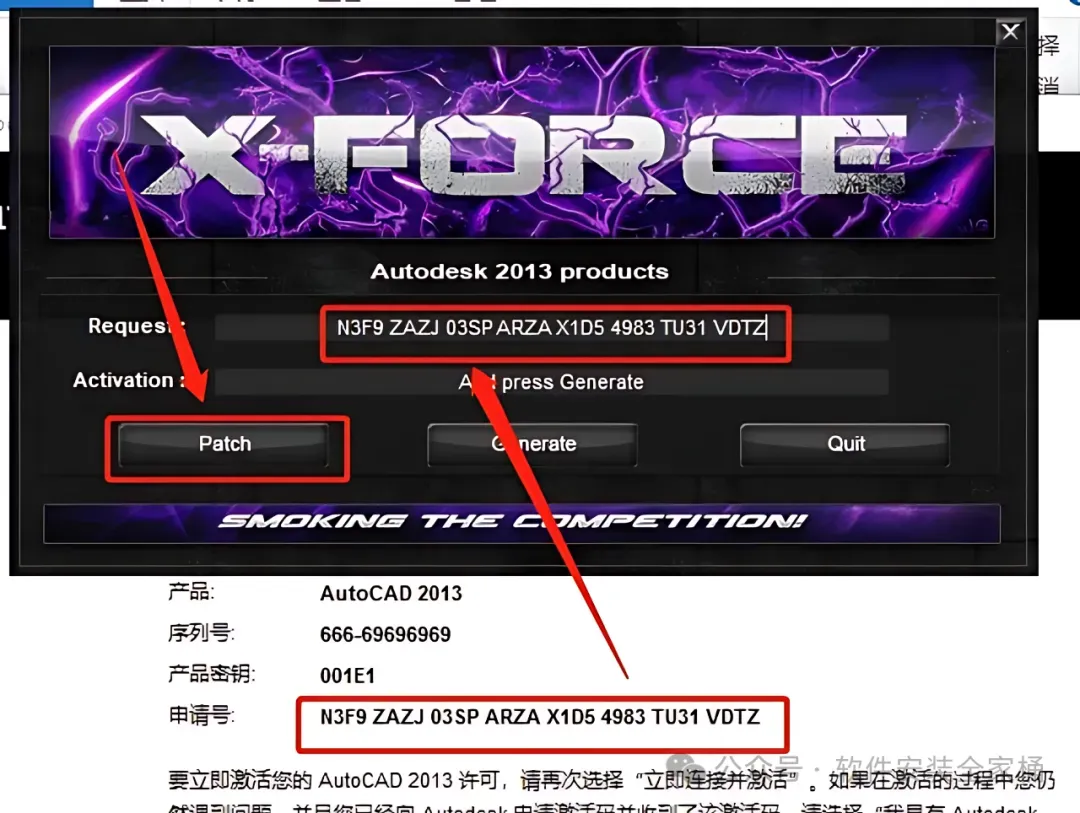This screenshot has width=1080, height=813.
Task: Click the 'Activation :' label
Action: point(129,380)
